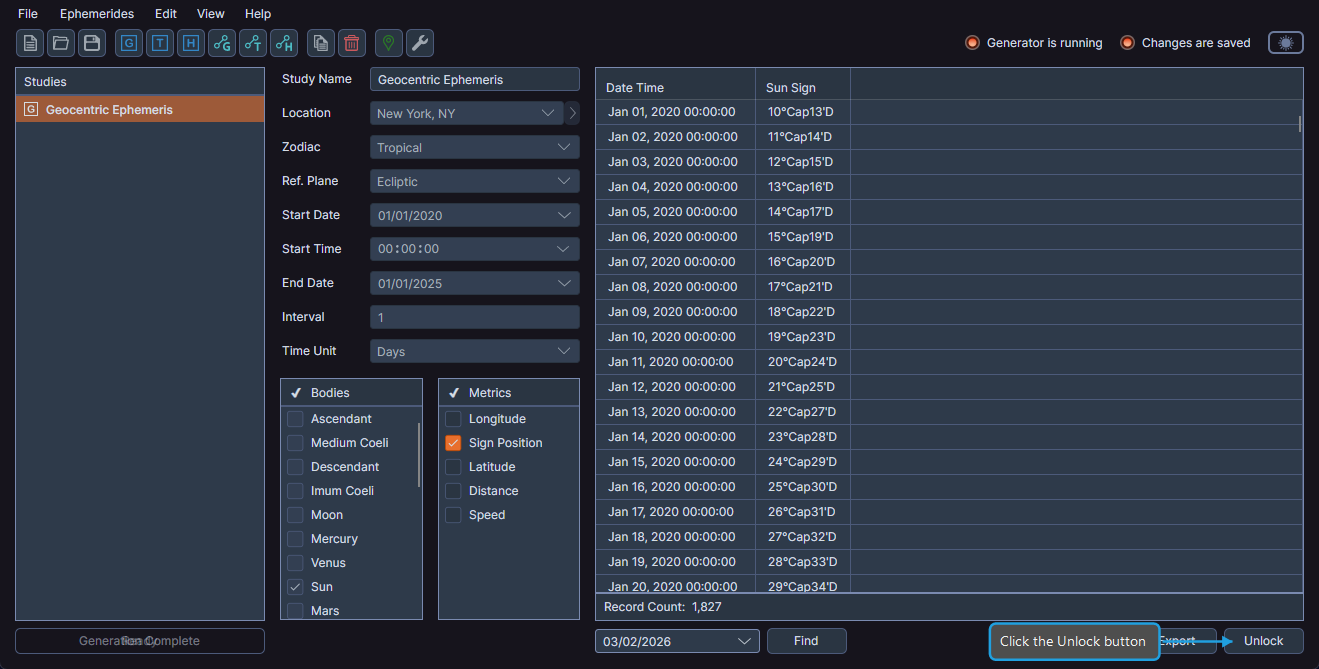Click the teal node icon with G subscript
Viewport: 1319px width, 669px height.
point(221,43)
